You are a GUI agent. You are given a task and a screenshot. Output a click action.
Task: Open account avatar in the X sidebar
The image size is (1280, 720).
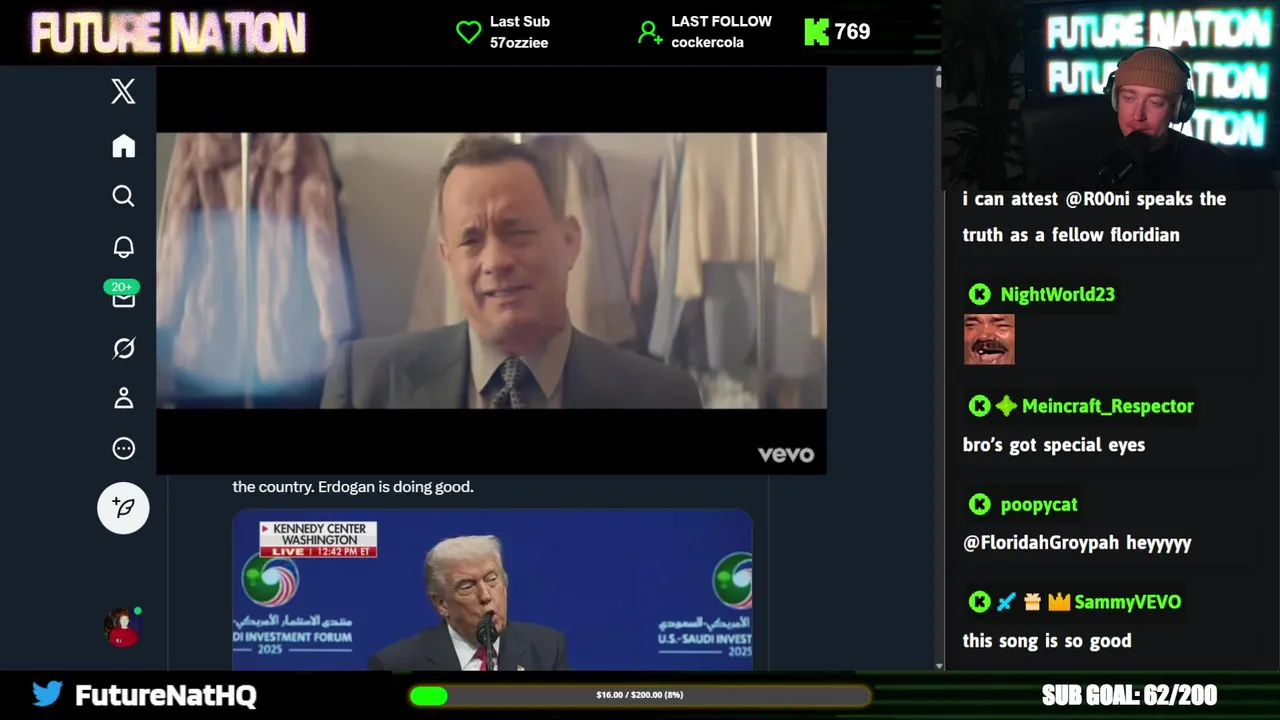(122, 628)
